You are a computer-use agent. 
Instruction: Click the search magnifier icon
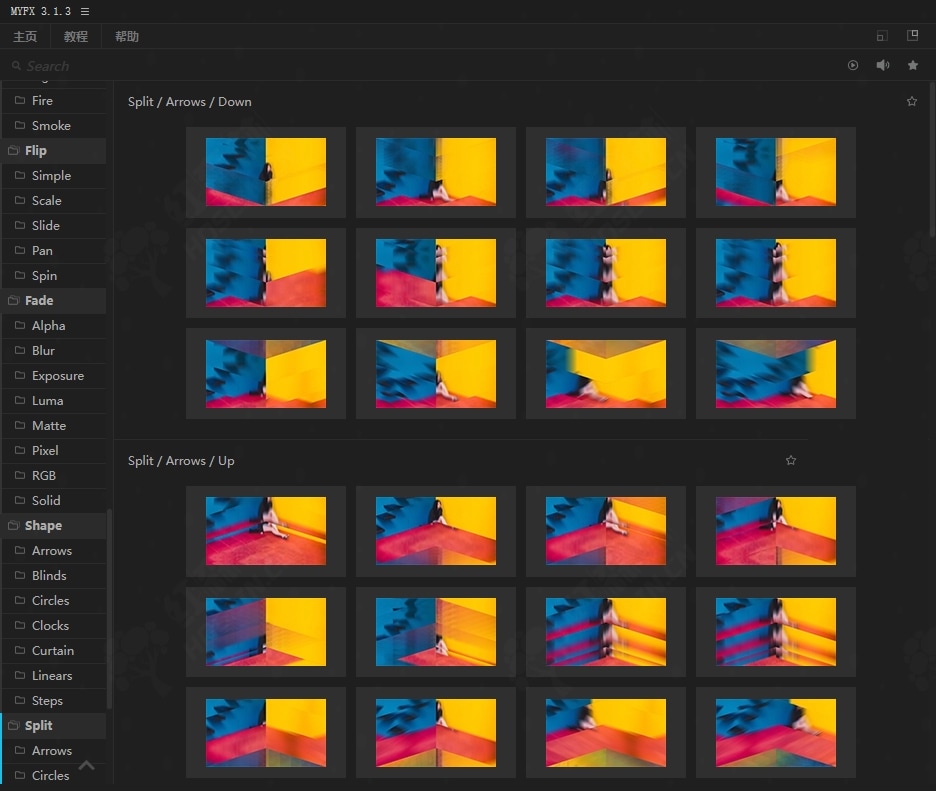click(17, 66)
